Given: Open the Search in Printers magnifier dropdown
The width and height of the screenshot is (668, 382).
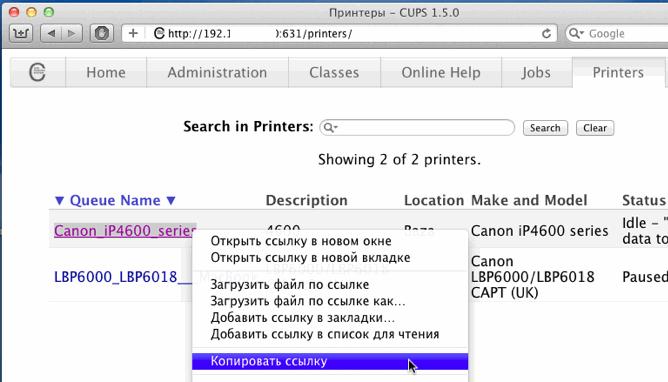Looking at the screenshot, I should 330,127.
